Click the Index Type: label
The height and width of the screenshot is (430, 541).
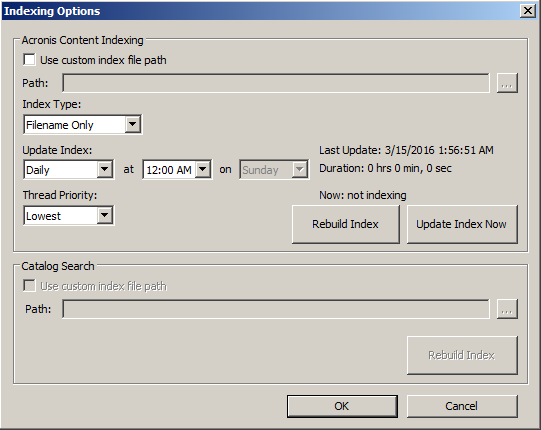pyautogui.click(x=52, y=104)
